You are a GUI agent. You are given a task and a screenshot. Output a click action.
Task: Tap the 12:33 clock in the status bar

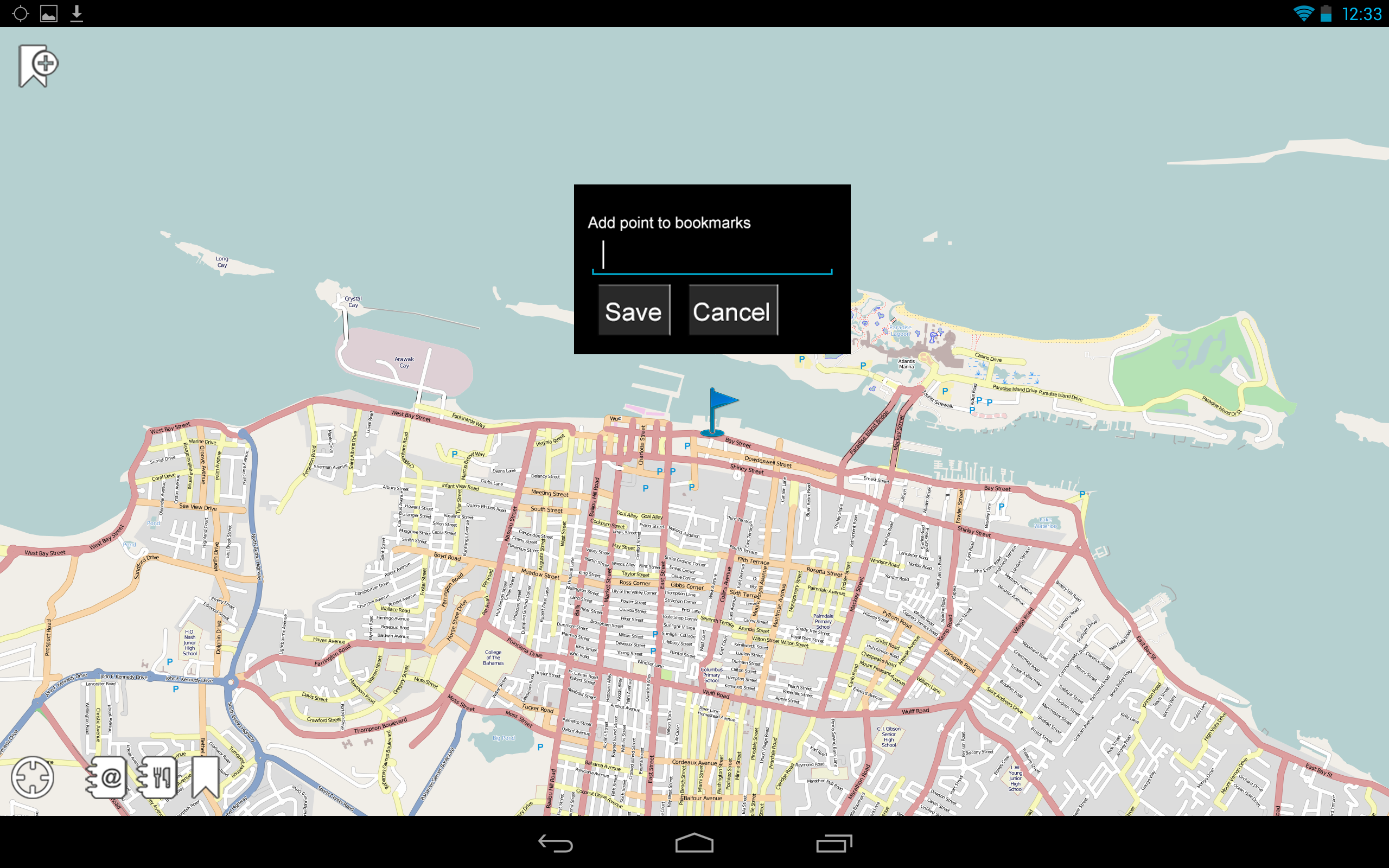(x=1365, y=12)
